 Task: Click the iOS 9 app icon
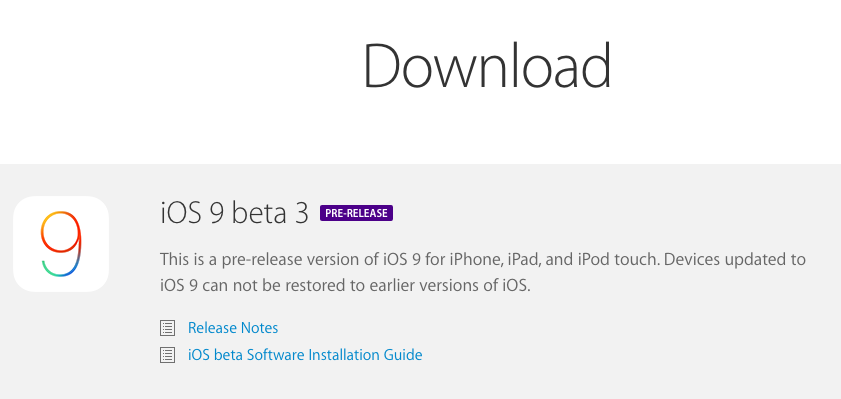(x=61, y=244)
